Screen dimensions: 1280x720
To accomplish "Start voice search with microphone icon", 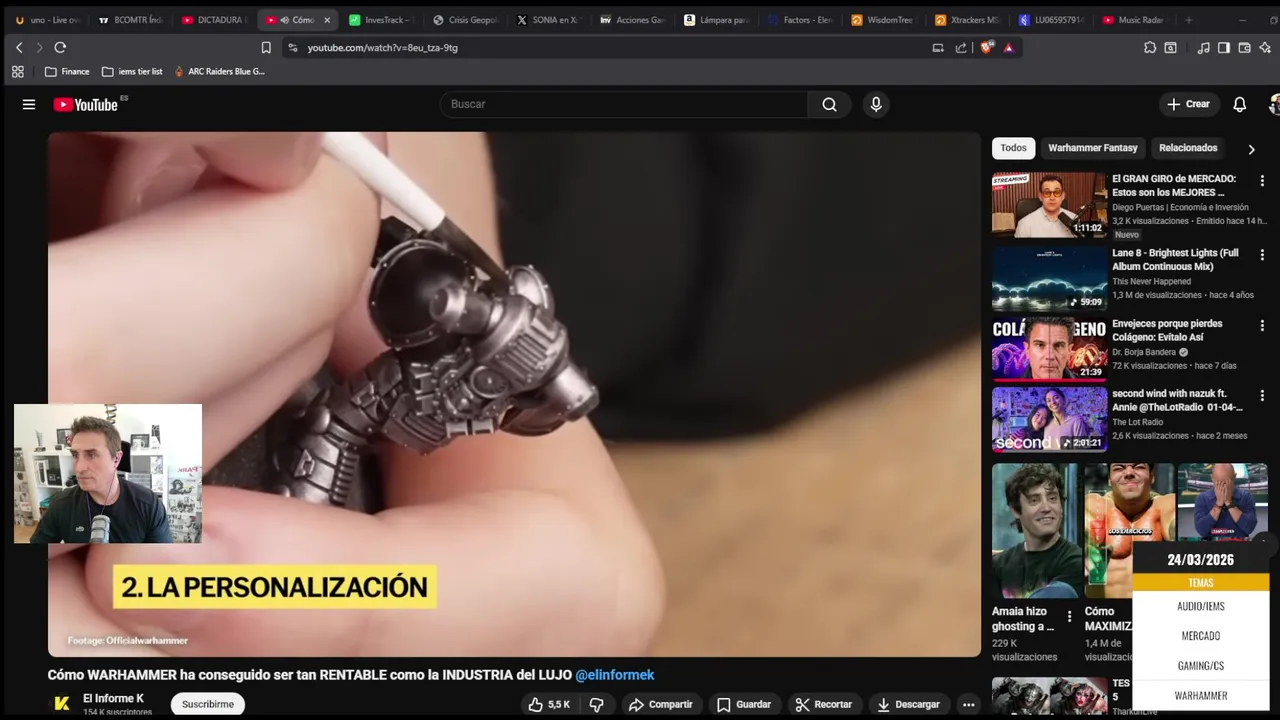I will [x=876, y=104].
